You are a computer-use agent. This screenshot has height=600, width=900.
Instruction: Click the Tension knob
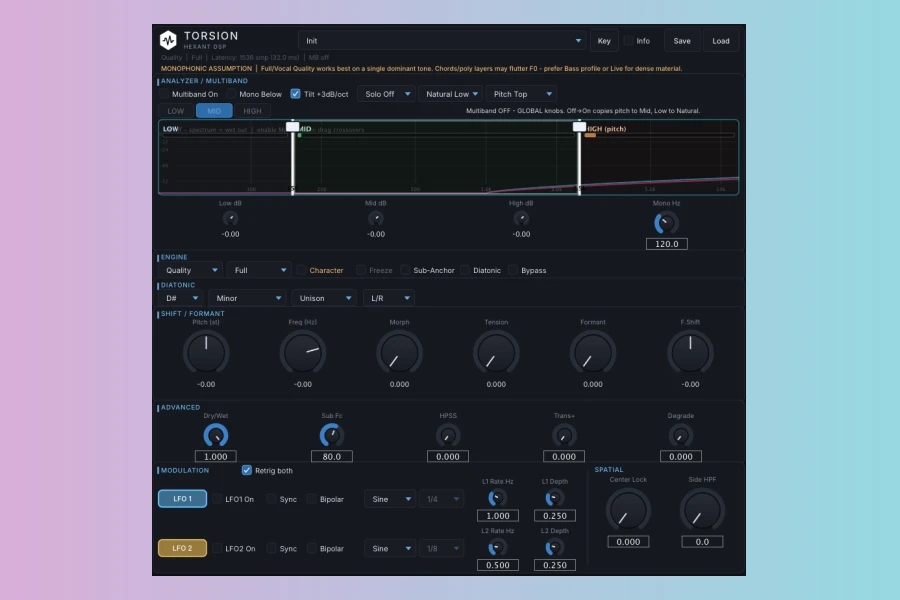(x=496, y=353)
